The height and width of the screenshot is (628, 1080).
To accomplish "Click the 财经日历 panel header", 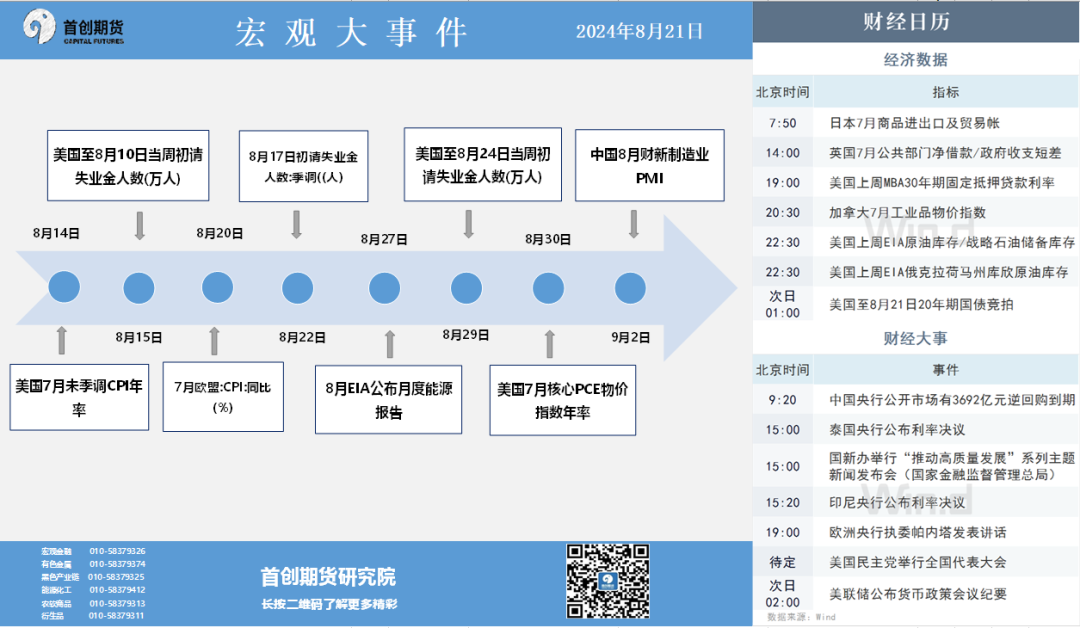I will click(915, 22).
